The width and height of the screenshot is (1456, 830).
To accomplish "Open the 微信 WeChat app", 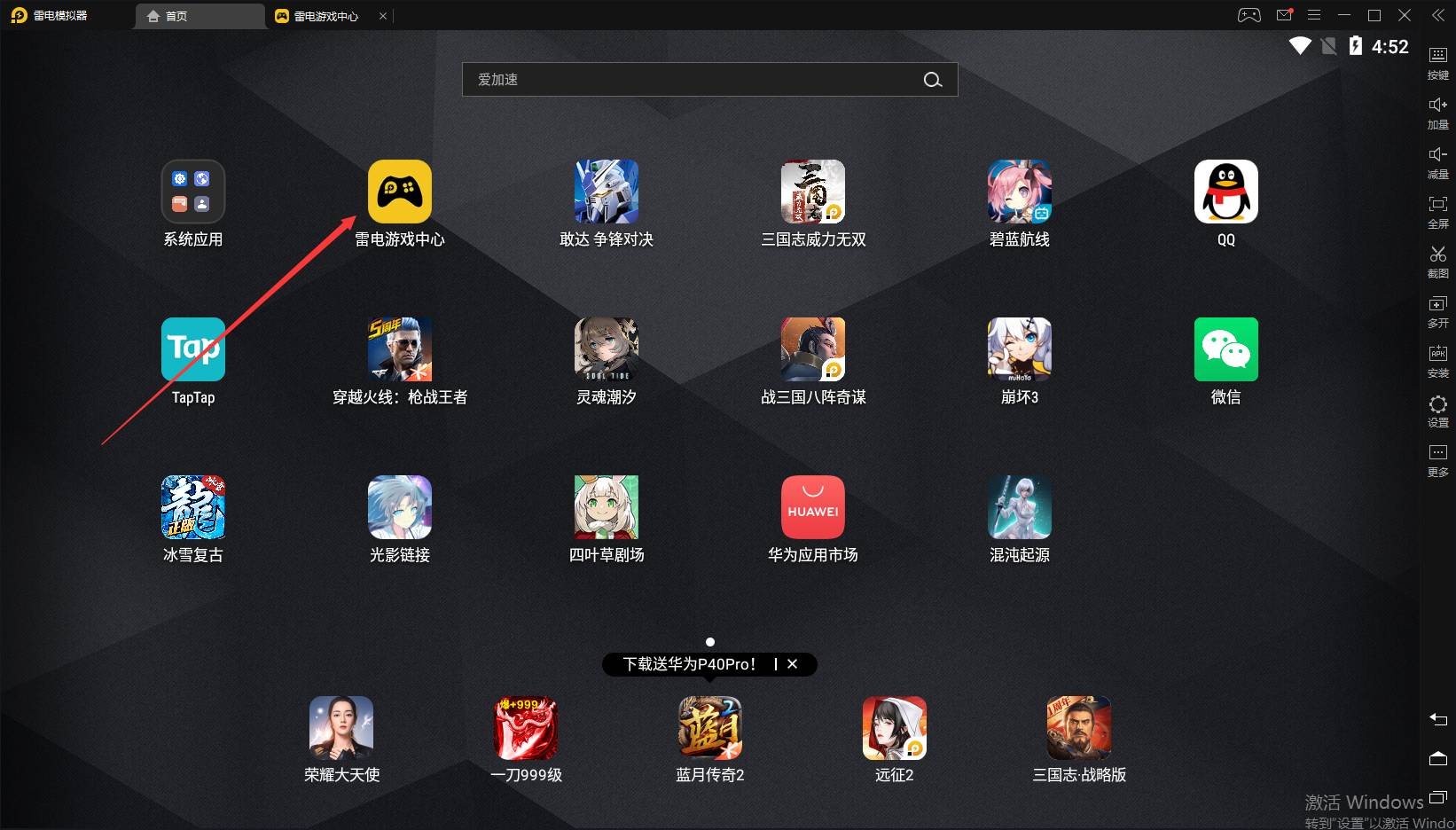I will tap(1225, 350).
